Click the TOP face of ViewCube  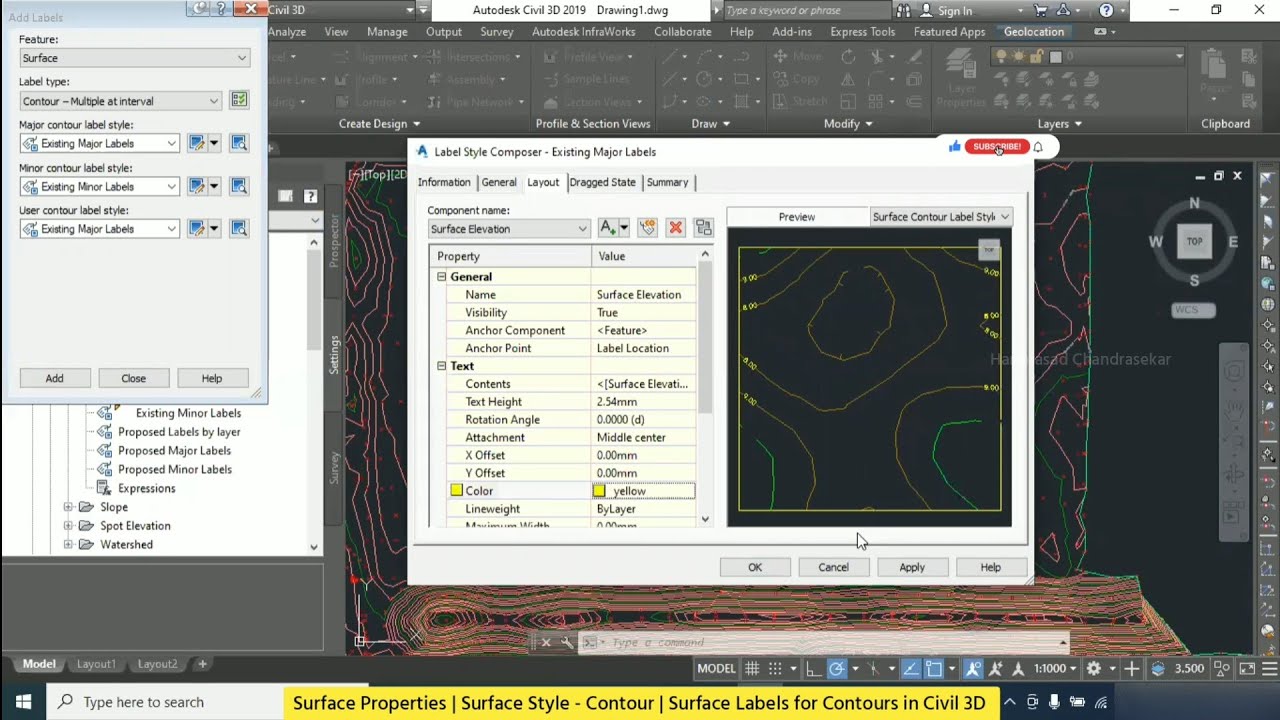[x=1194, y=241]
